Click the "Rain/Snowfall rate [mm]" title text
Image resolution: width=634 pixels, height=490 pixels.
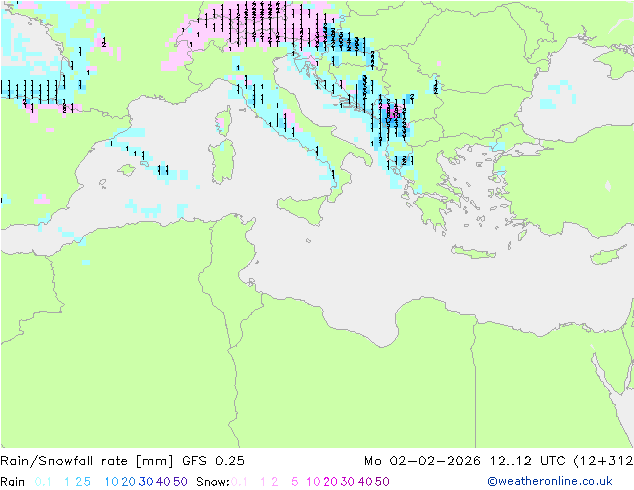pyautogui.click(x=87, y=461)
